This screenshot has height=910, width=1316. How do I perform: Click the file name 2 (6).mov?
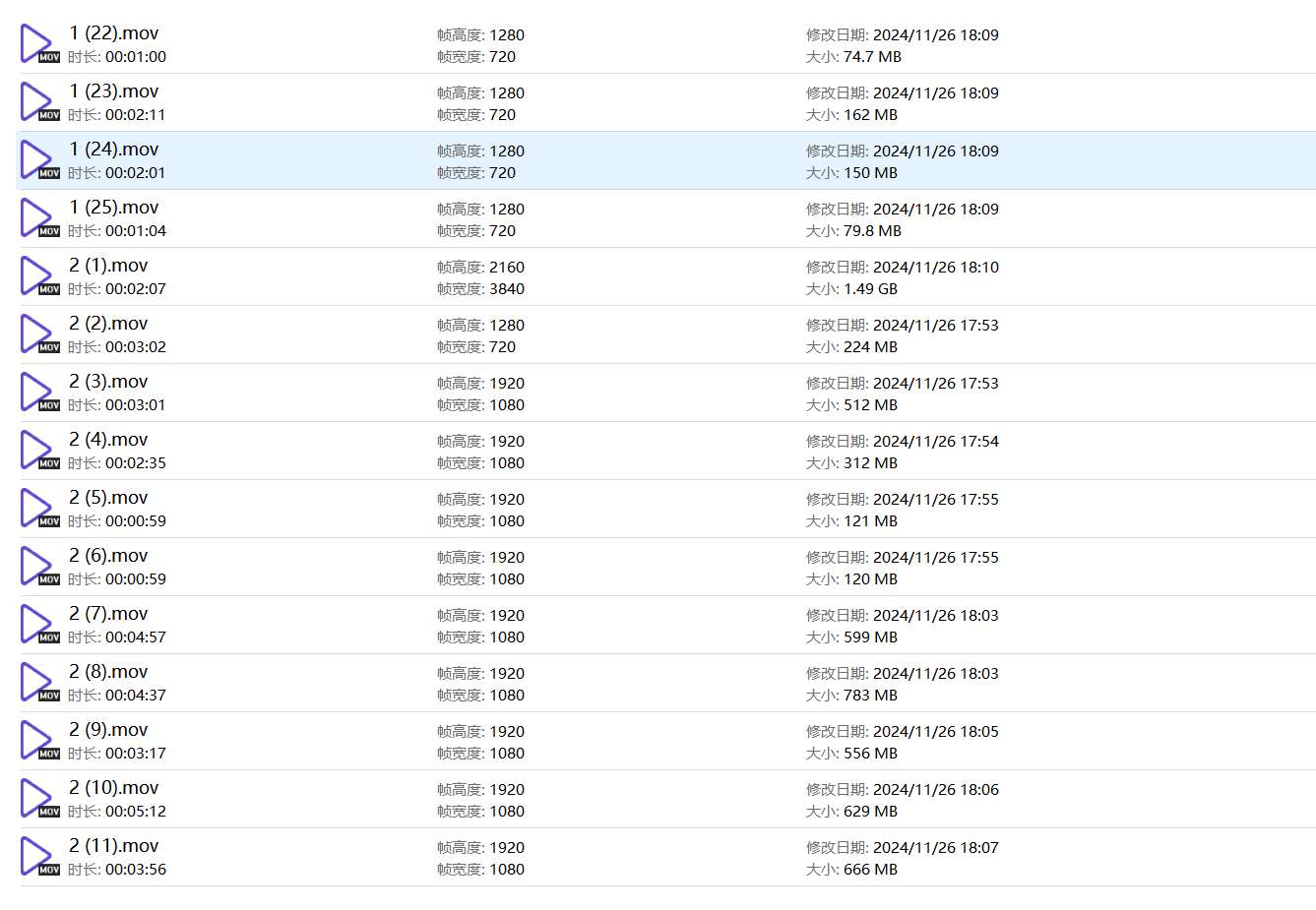click(x=108, y=556)
